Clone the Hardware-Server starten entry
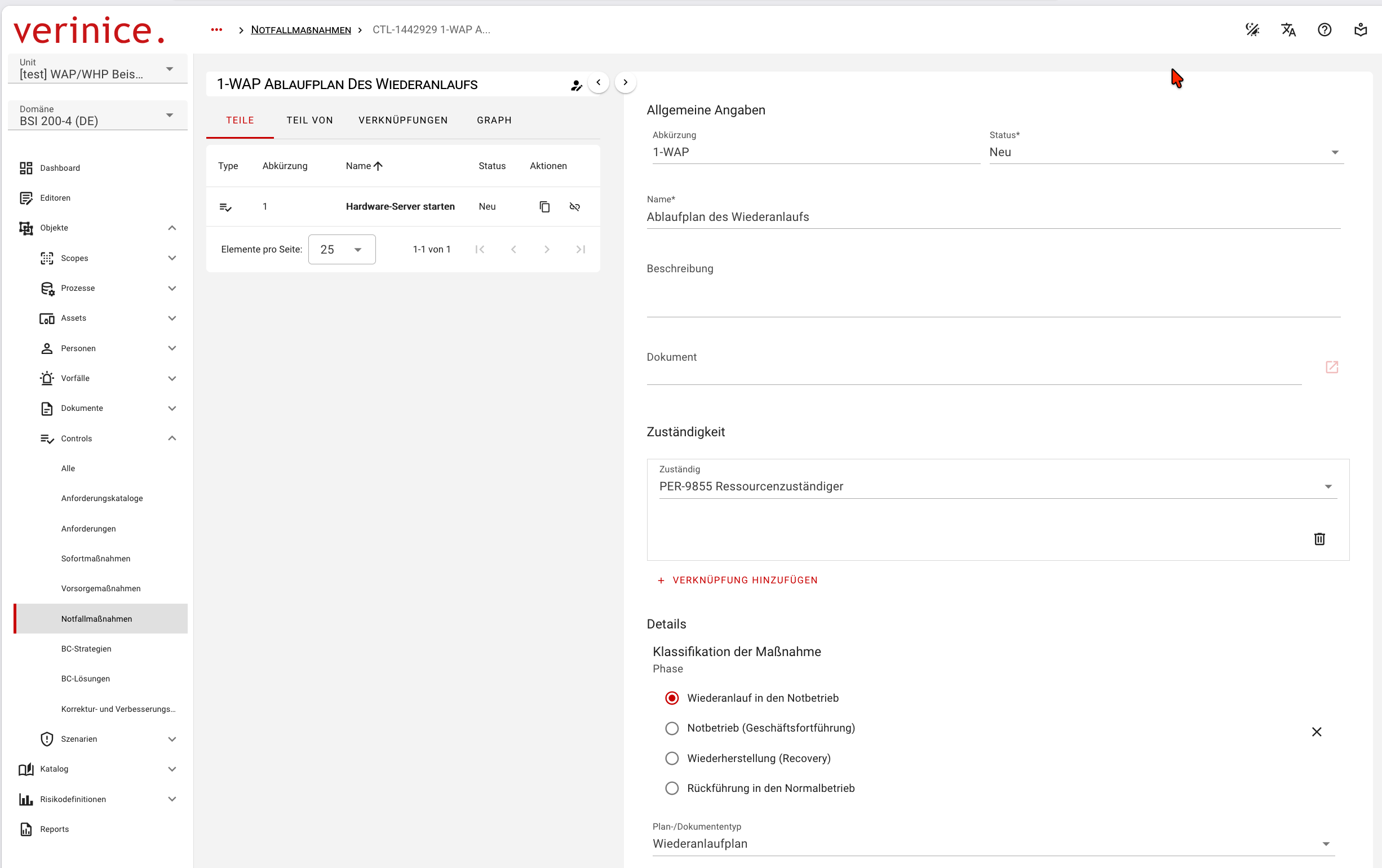 click(544, 207)
